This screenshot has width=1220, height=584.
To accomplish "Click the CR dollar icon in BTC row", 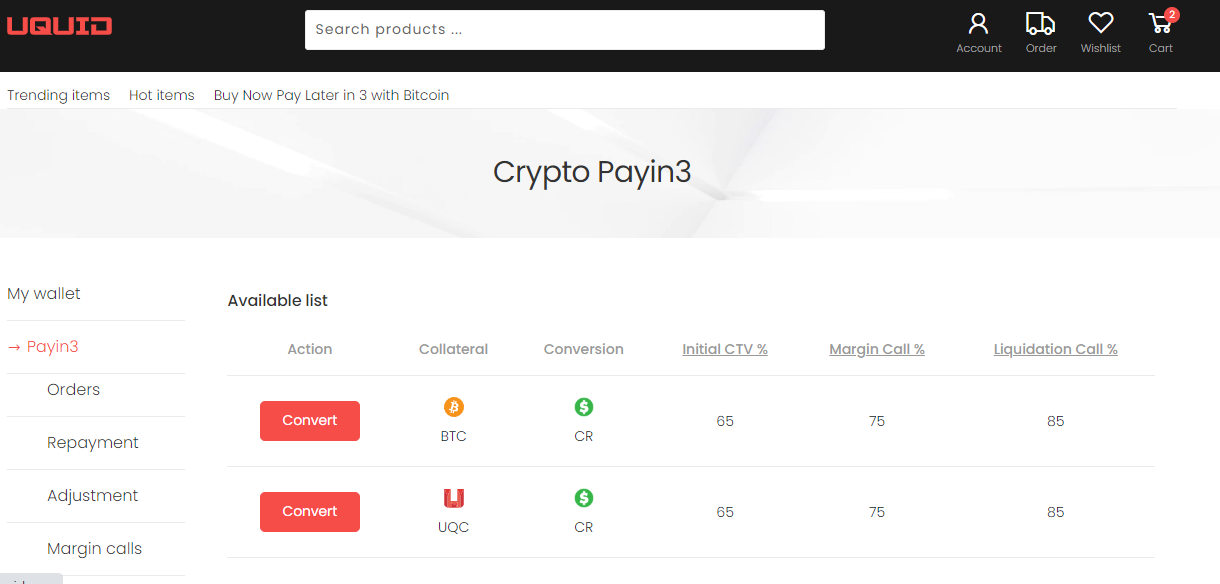I will (584, 407).
